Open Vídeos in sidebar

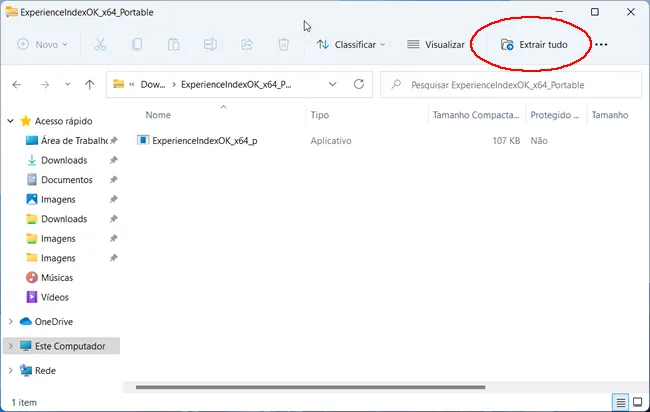pyautogui.click(x=55, y=297)
